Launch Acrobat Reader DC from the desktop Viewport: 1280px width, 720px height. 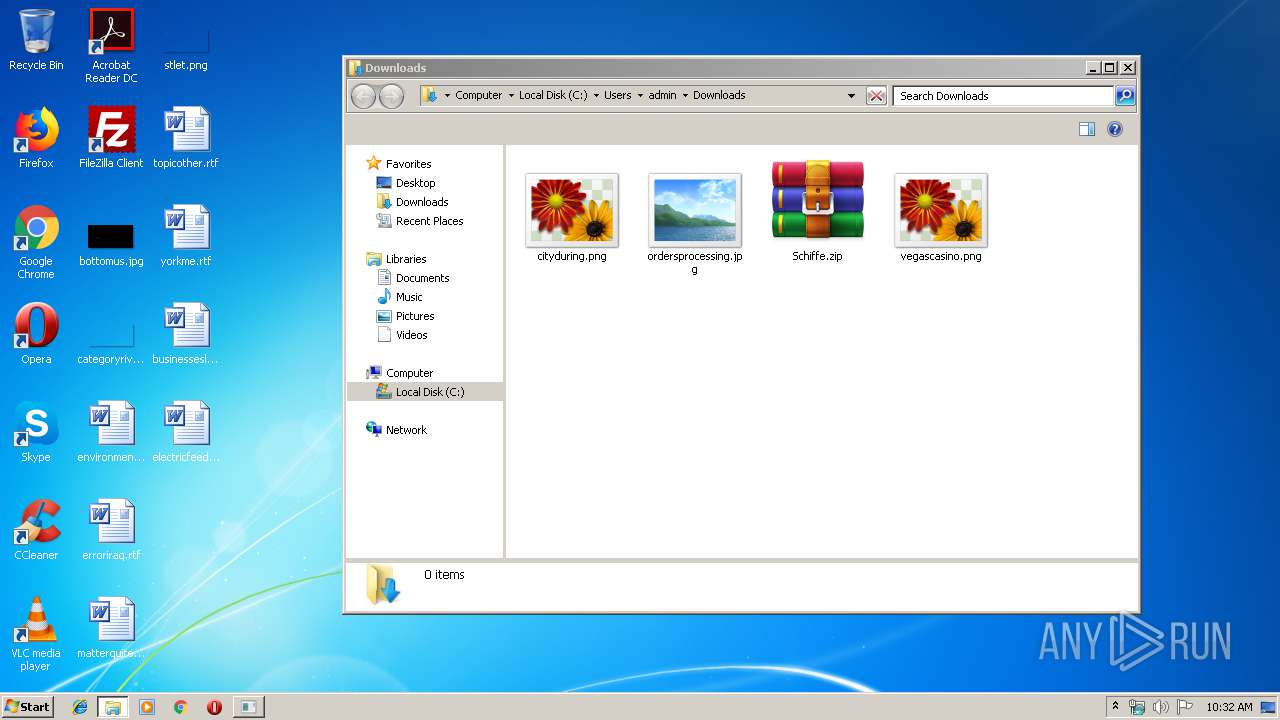111,47
